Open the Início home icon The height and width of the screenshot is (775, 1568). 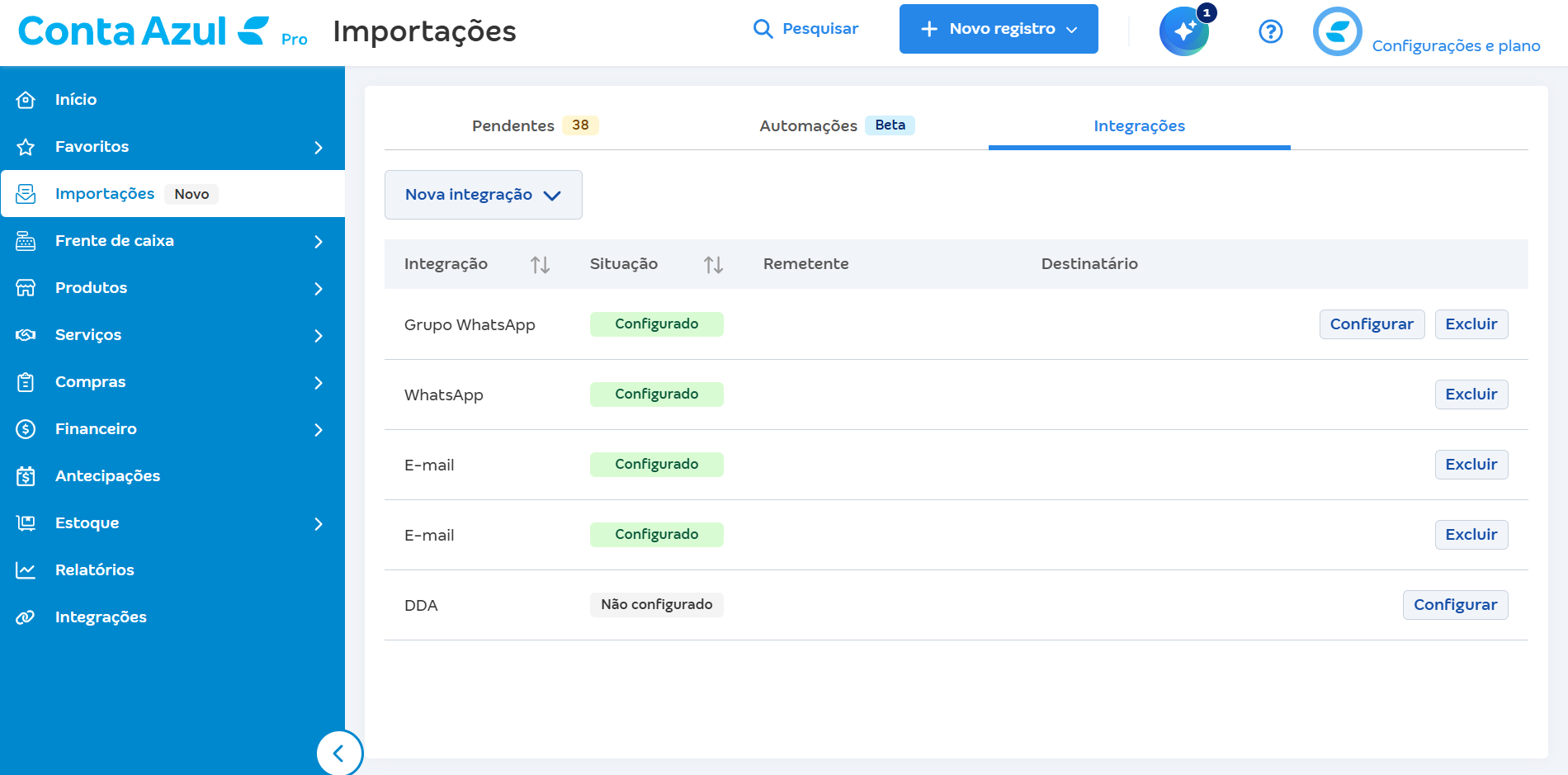pyautogui.click(x=26, y=100)
